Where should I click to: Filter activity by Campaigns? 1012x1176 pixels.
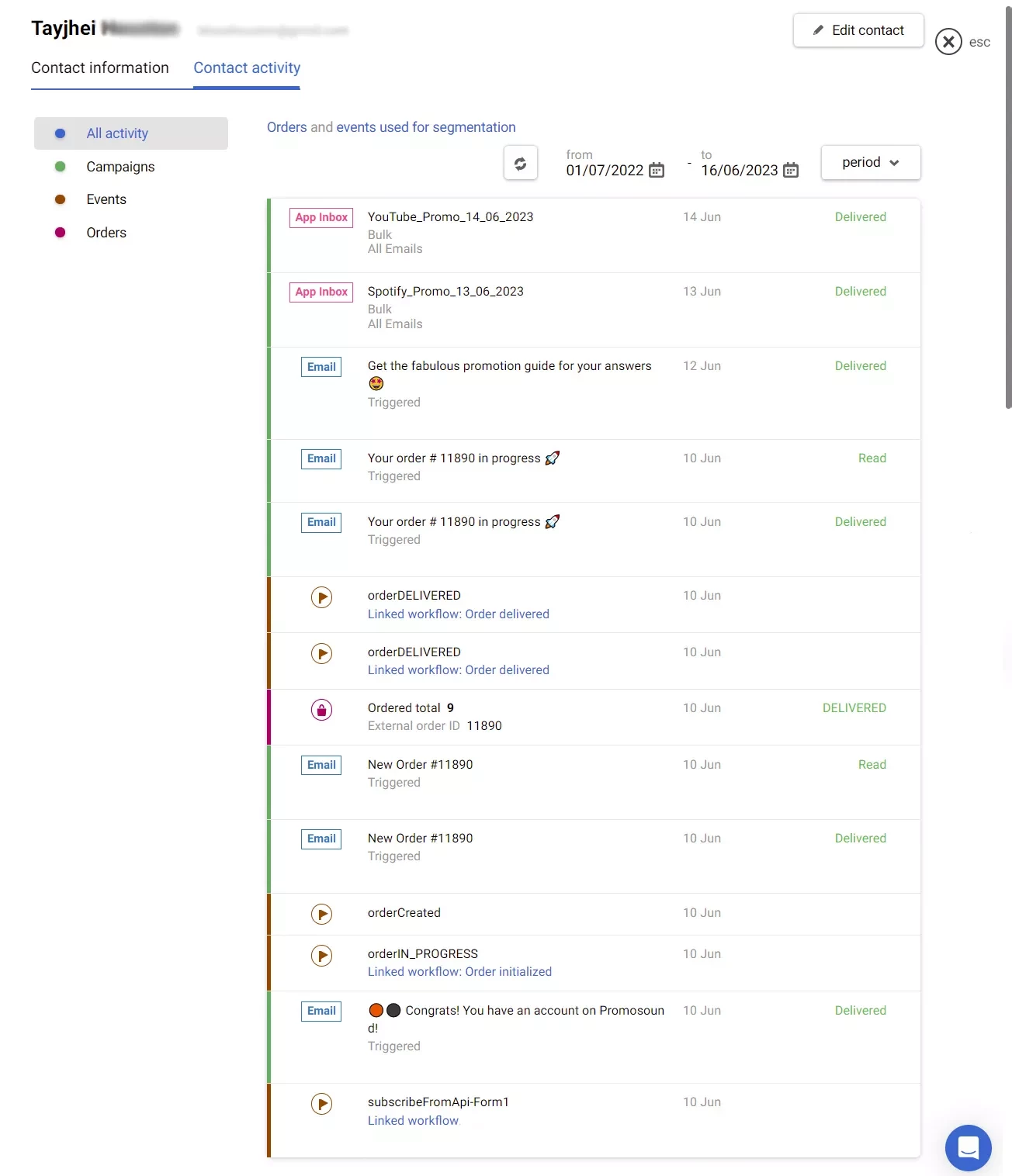[120, 167]
